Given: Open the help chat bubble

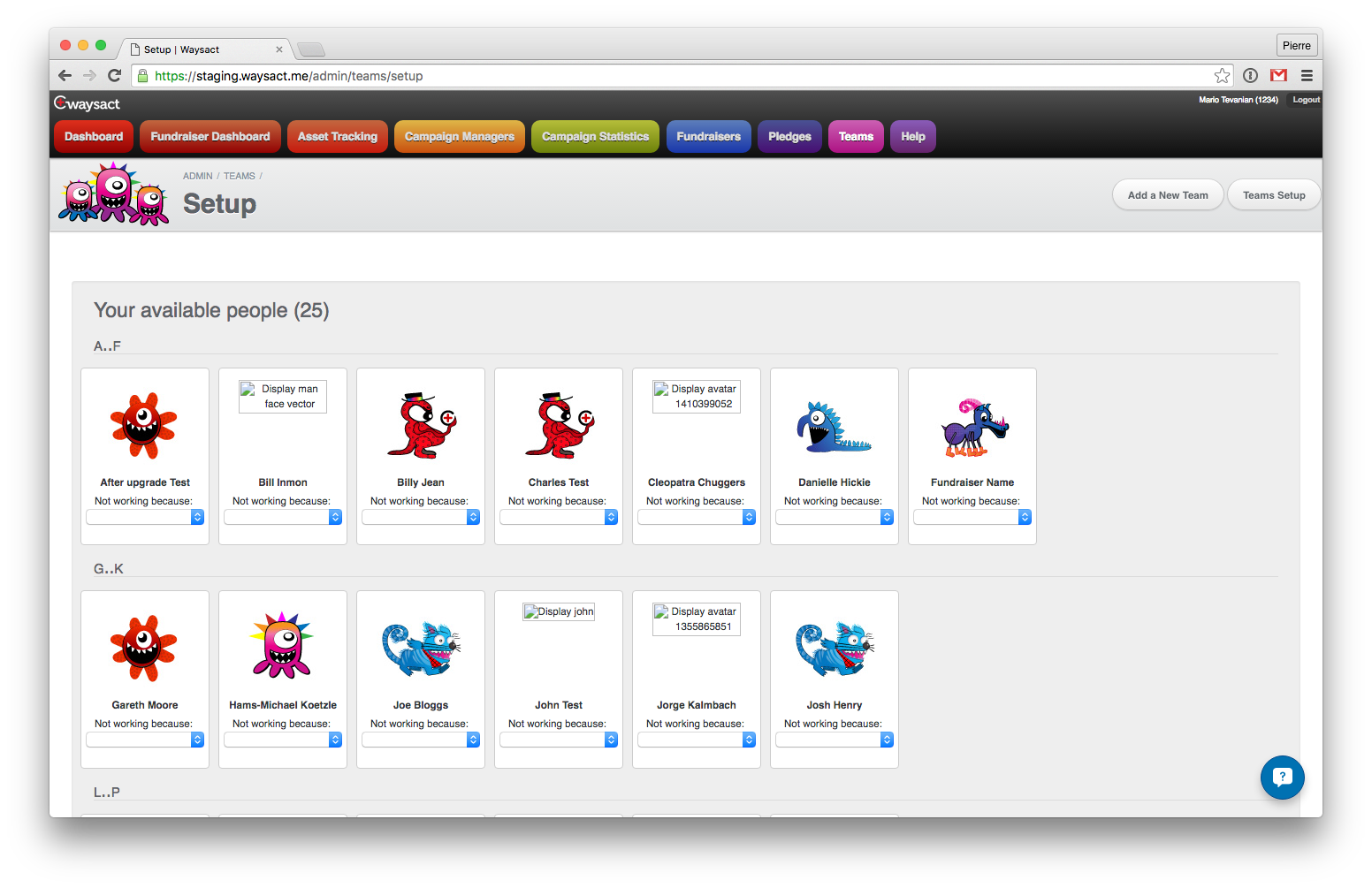Looking at the screenshot, I should tap(1282, 778).
